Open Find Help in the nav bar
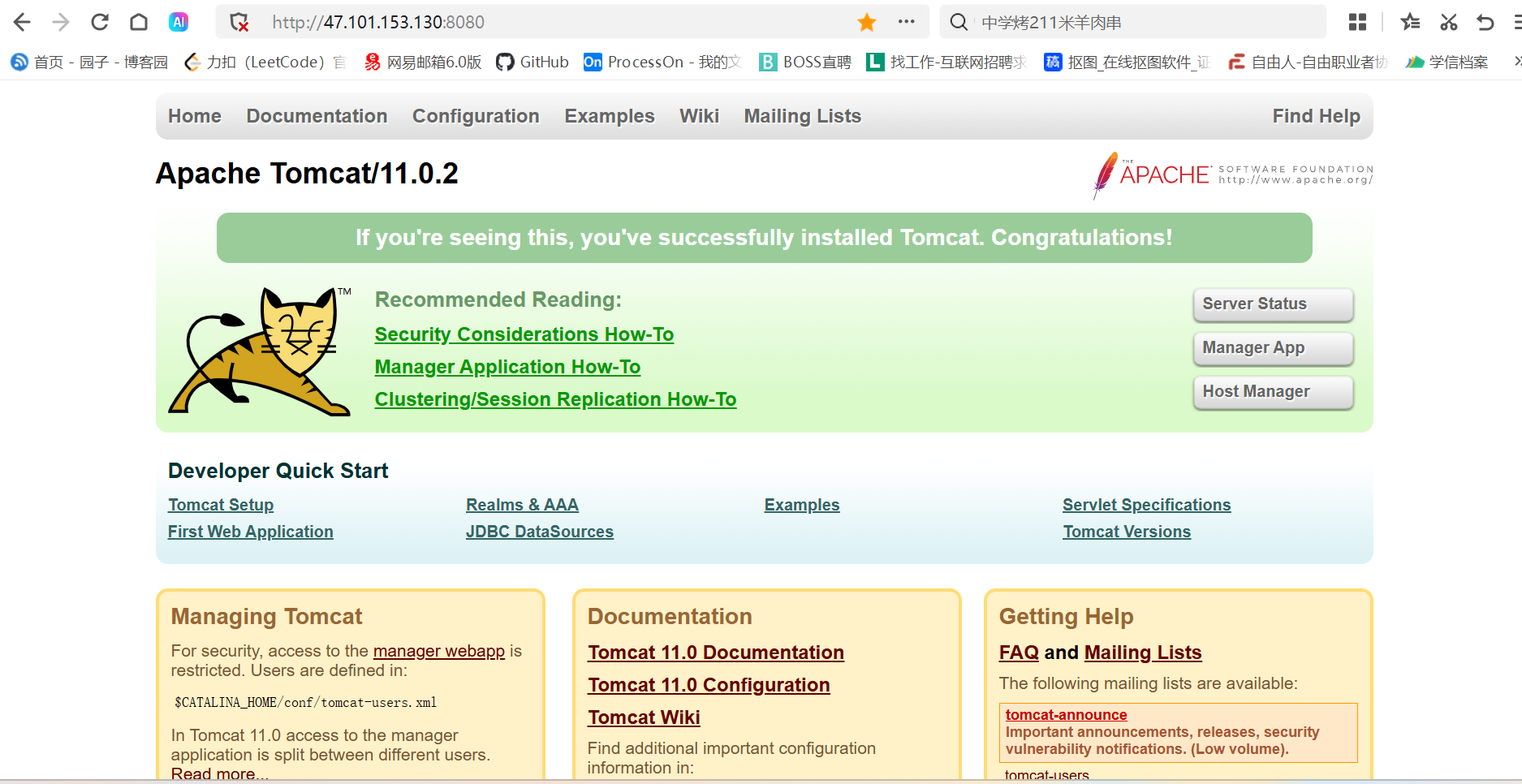 tap(1316, 116)
